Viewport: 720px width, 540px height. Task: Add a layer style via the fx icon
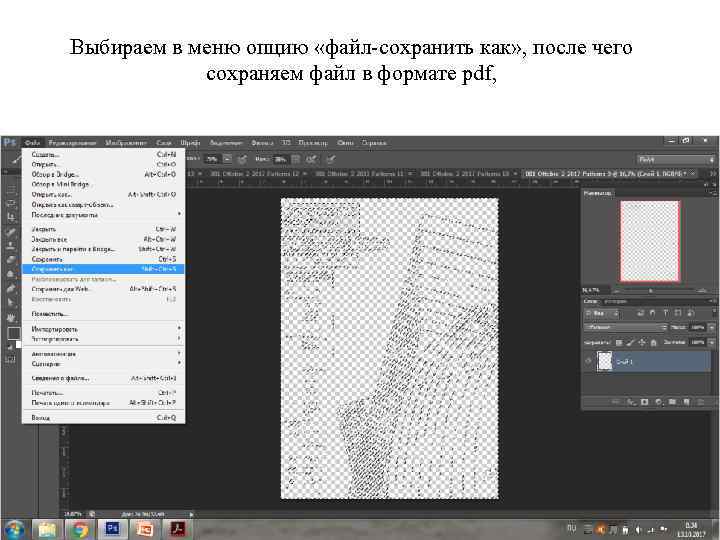(631, 402)
